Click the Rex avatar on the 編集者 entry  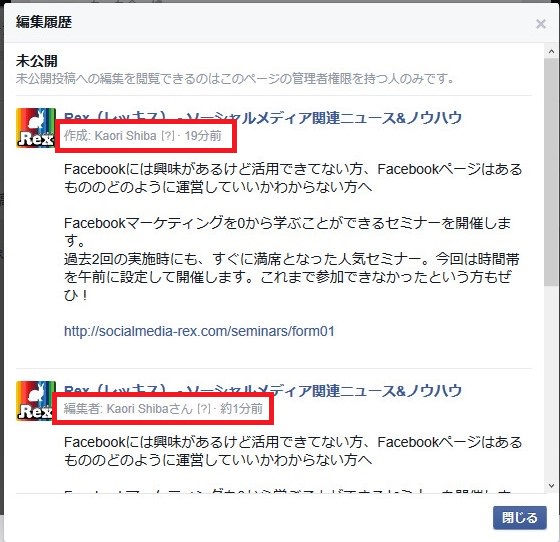pyautogui.click(x=36, y=401)
